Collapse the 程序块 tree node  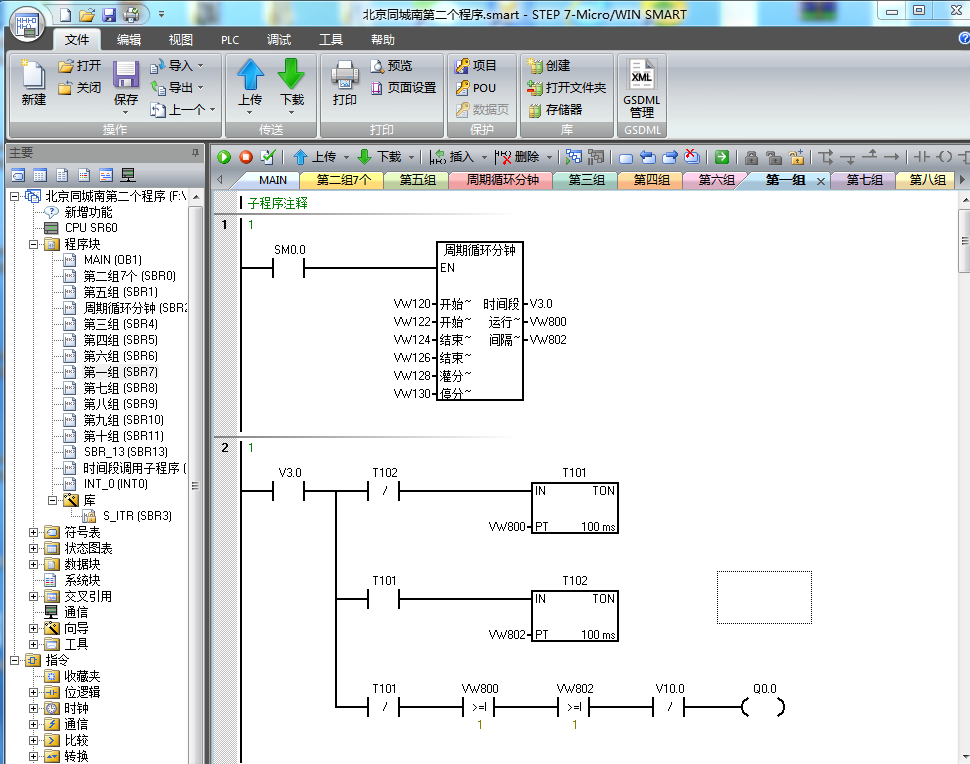[x=33, y=244]
